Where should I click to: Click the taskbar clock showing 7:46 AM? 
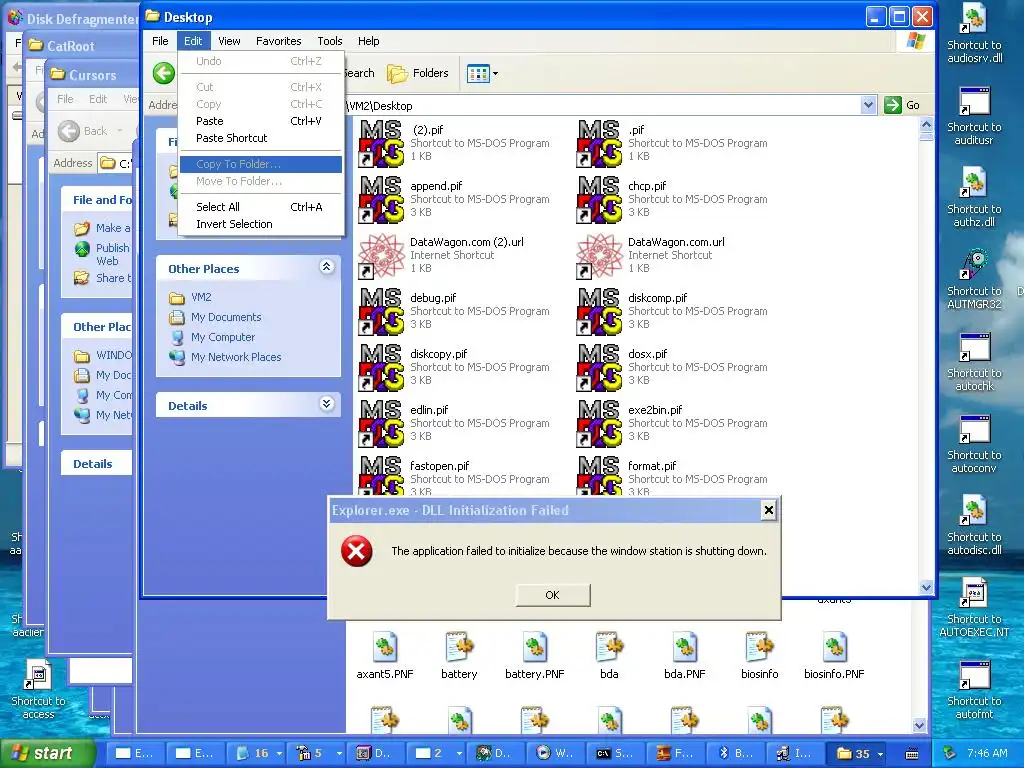coord(986,753)
